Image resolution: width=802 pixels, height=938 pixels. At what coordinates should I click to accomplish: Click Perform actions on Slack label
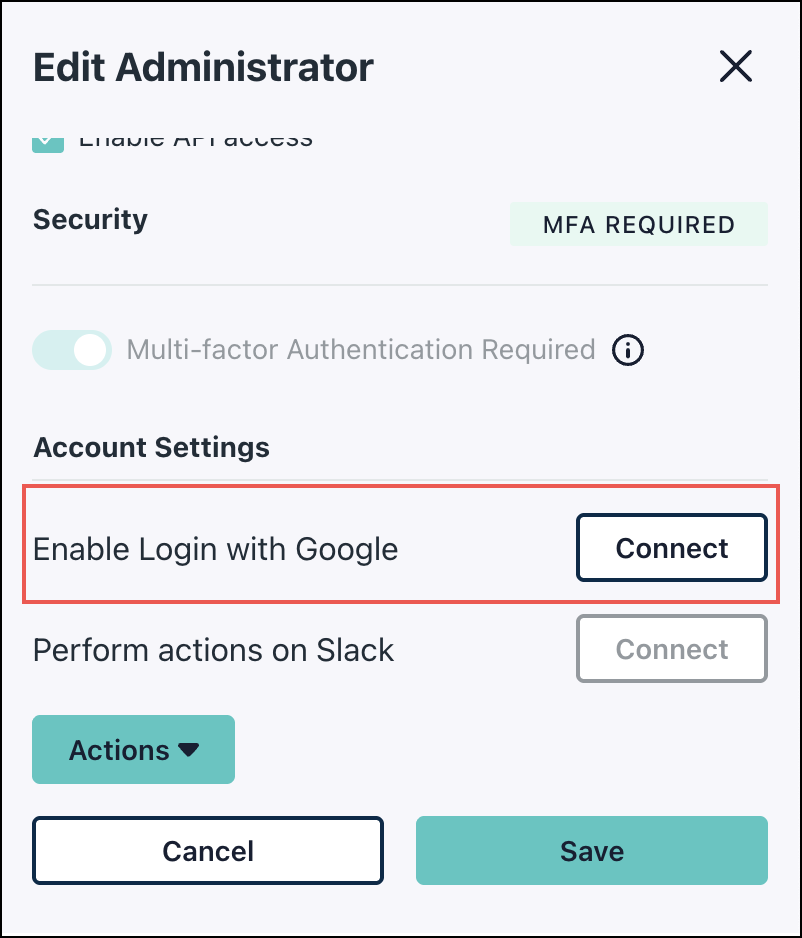[213, 649]
